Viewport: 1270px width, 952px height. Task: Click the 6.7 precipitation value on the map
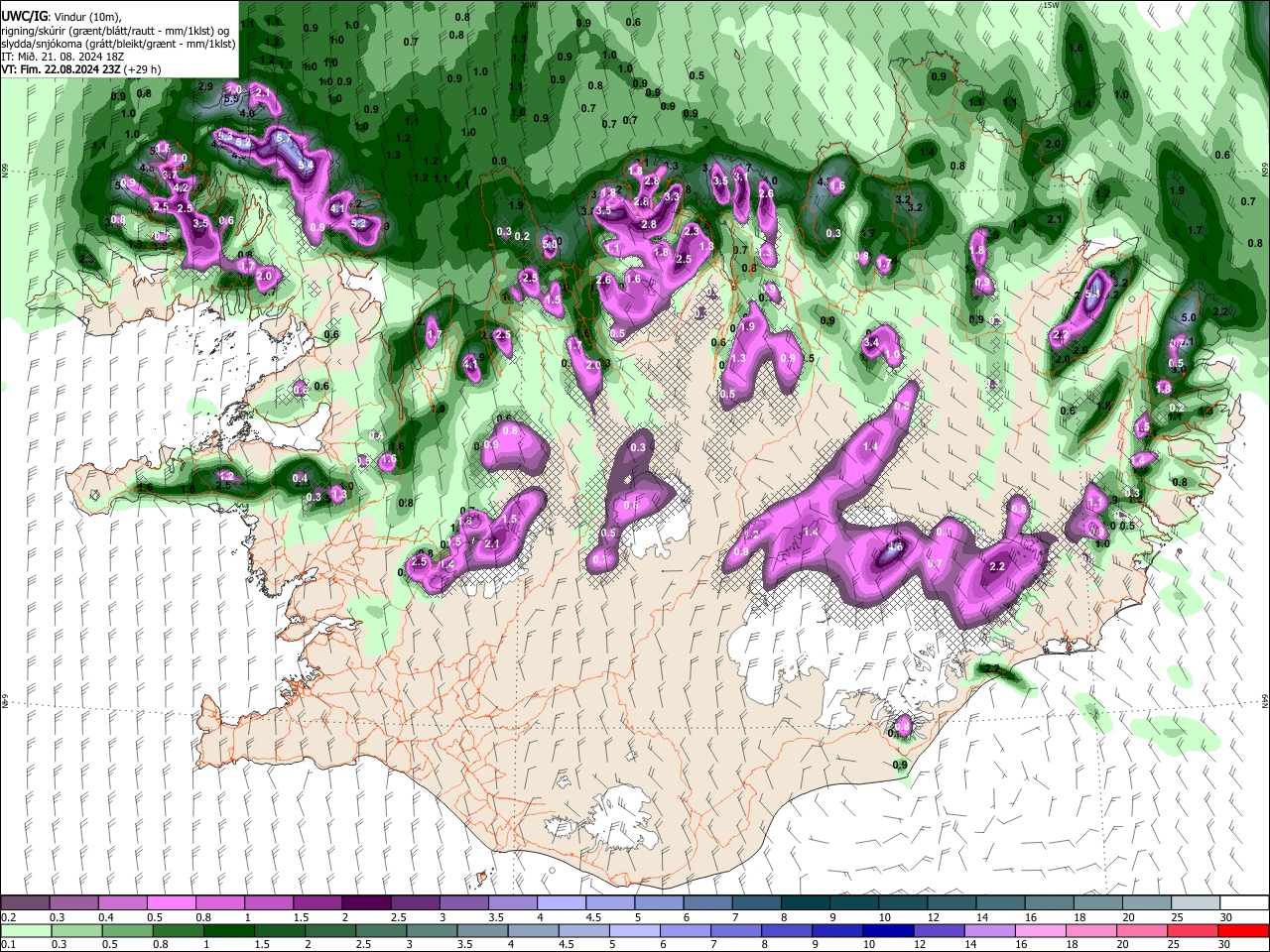[934, 563]
